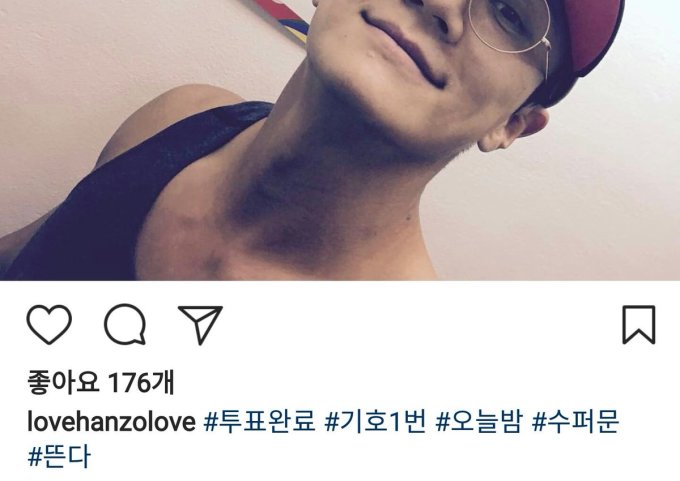
Task: Tap the round glasses in the photo
Action: point(510,26)
